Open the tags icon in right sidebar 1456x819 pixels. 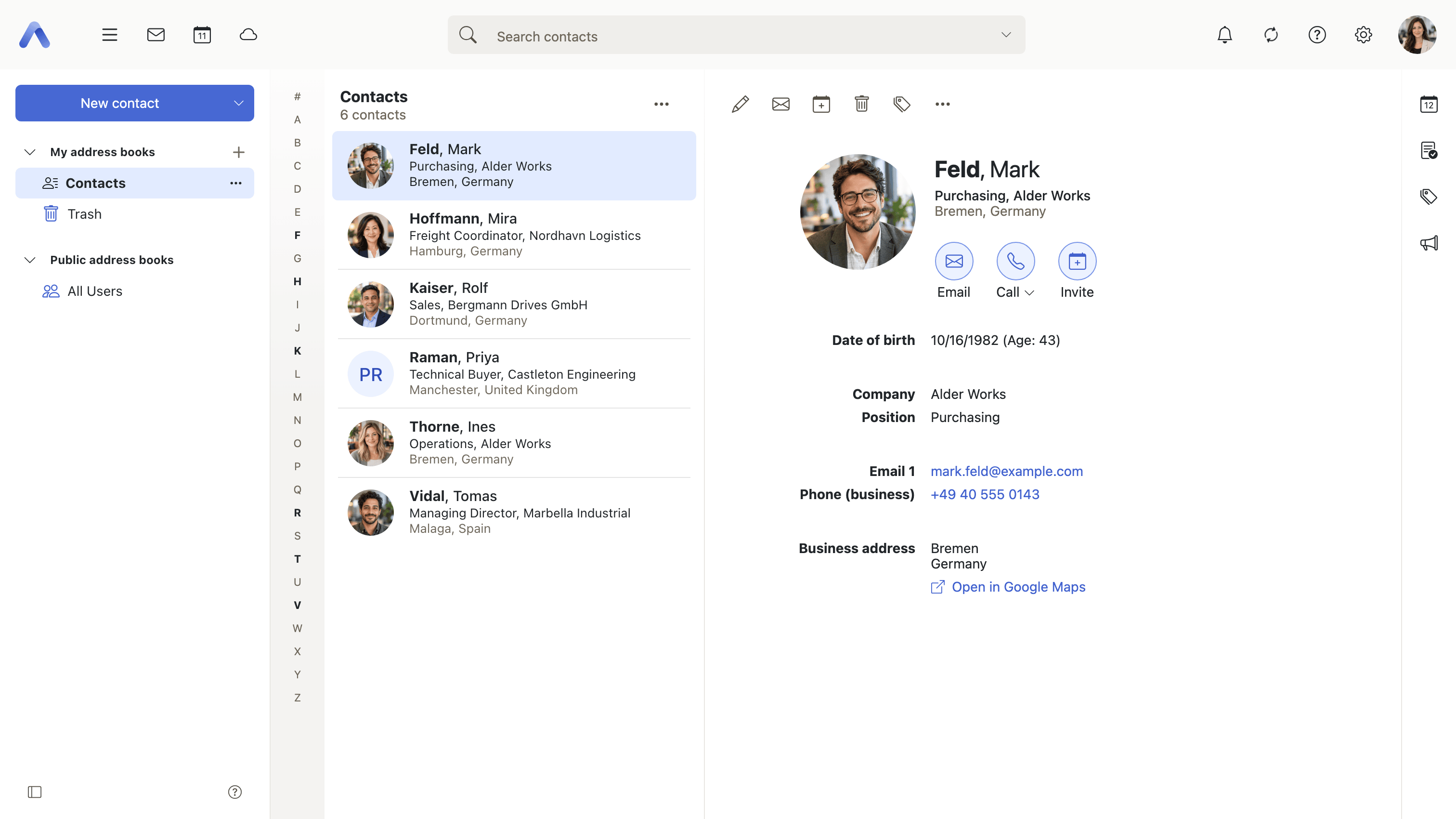pos(1428,197)
